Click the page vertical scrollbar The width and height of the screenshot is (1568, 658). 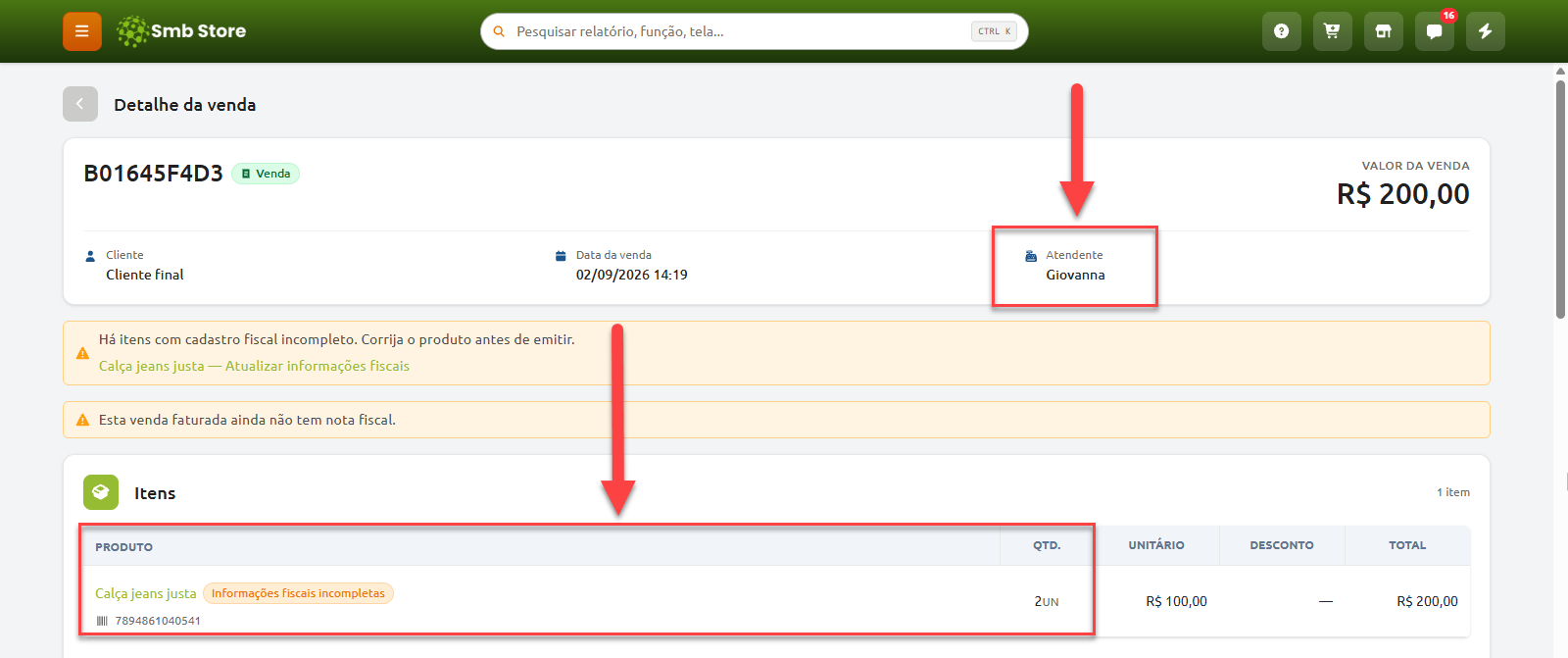1560,200
